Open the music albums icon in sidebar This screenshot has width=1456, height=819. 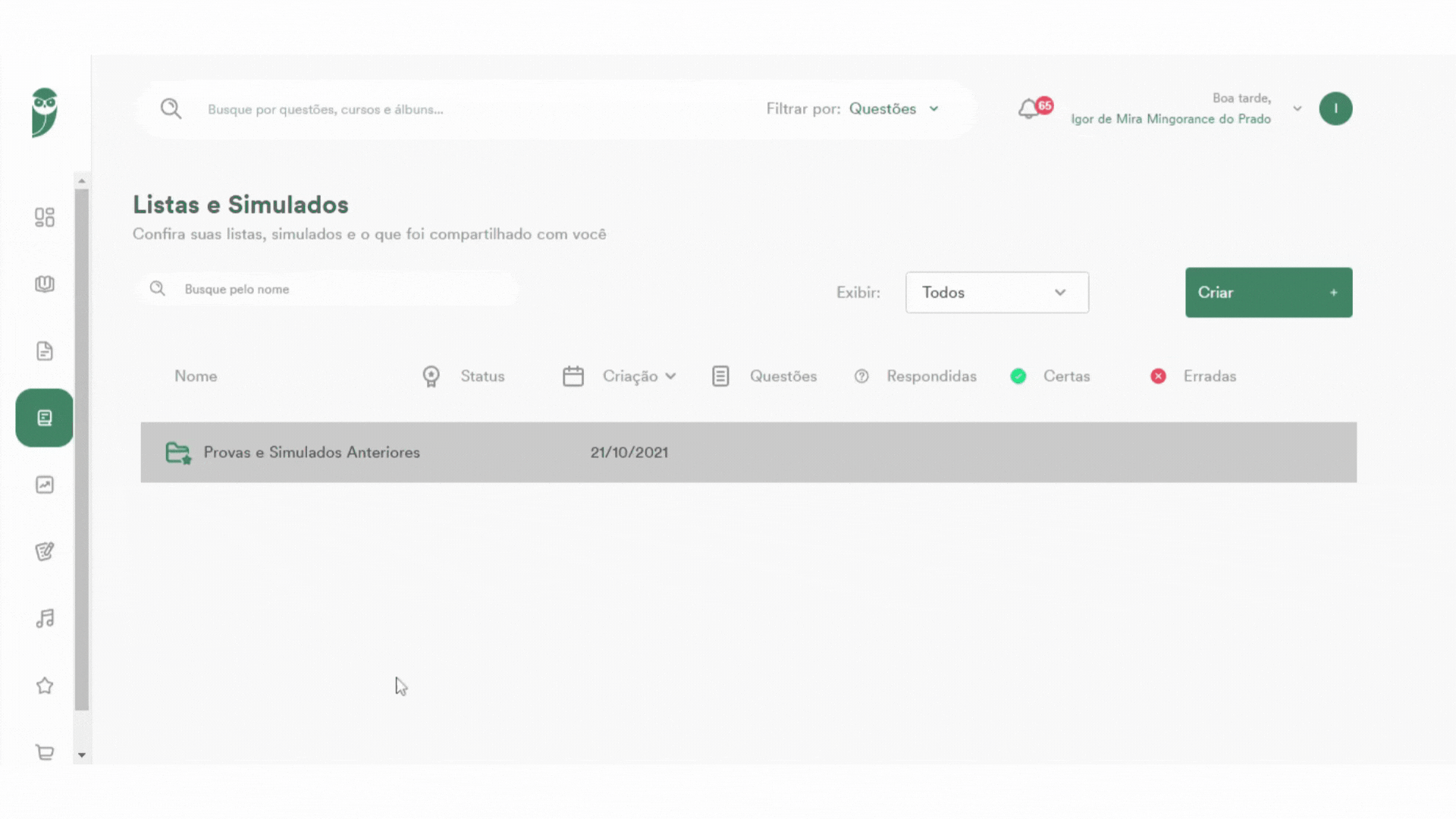pyautogui.click(x=45, y=618)
